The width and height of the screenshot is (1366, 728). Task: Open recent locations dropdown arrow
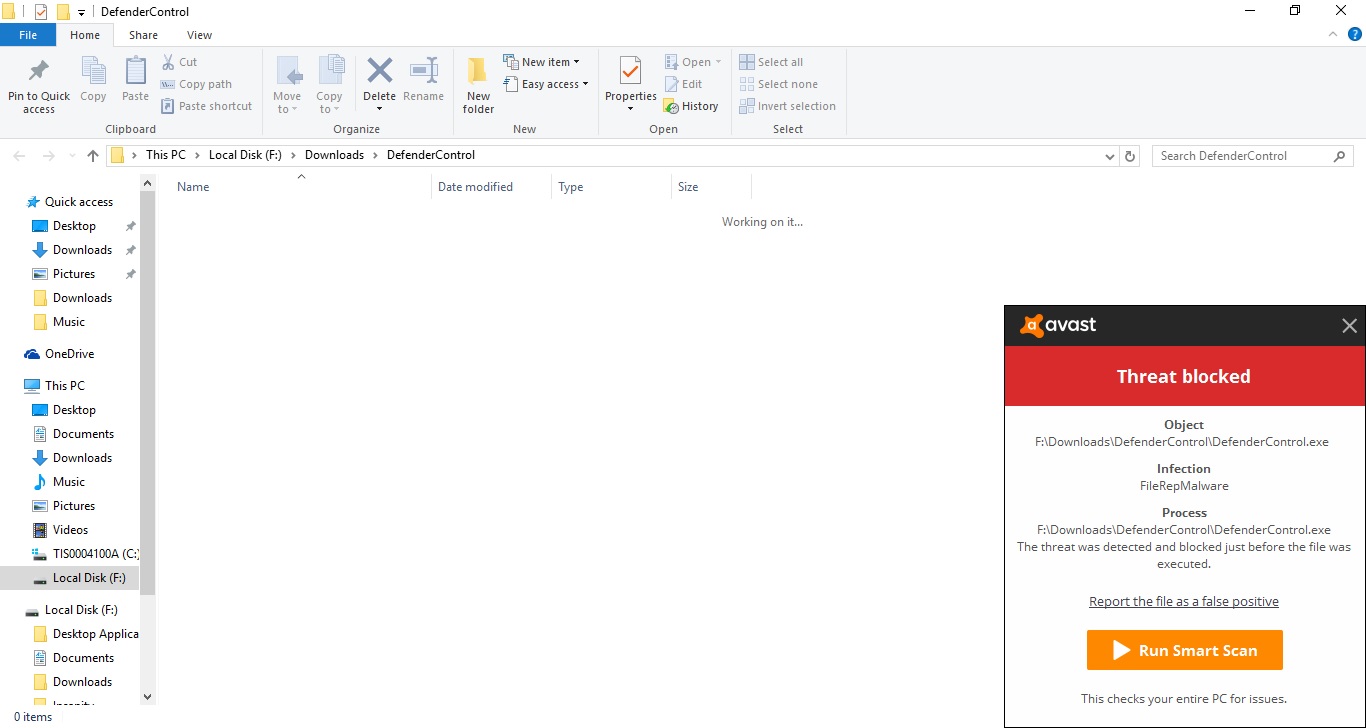pos(72,156)
